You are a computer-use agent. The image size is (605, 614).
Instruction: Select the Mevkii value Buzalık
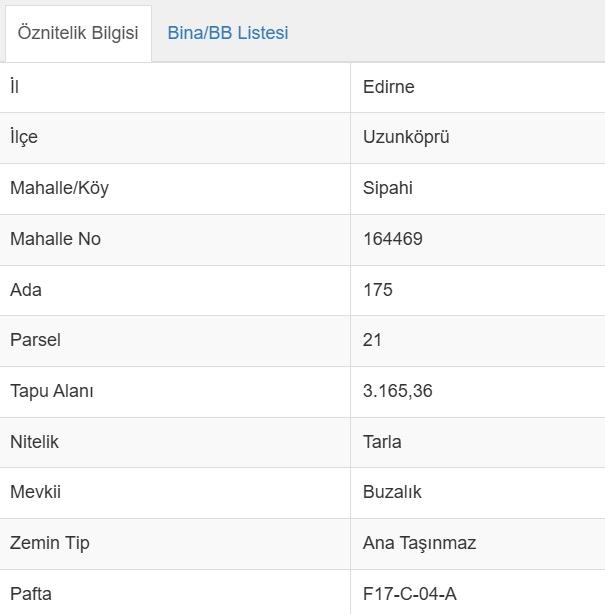pos(392,492)
